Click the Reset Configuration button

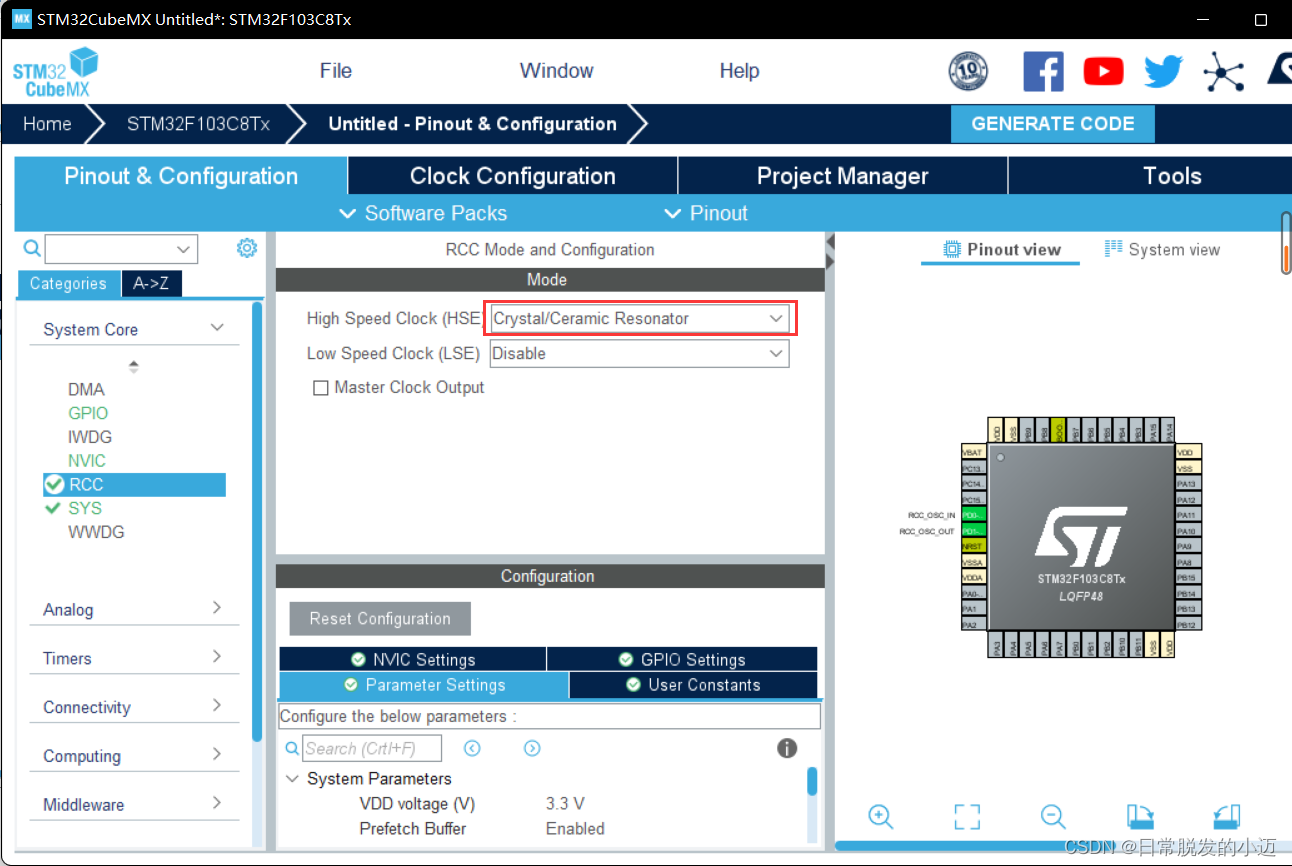[380, 619]
